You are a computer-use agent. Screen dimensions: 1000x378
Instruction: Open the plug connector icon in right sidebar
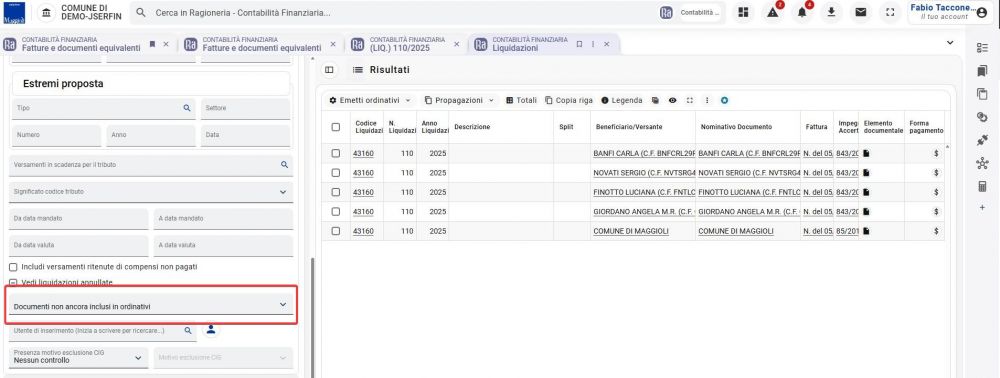(x=982, y=140)
